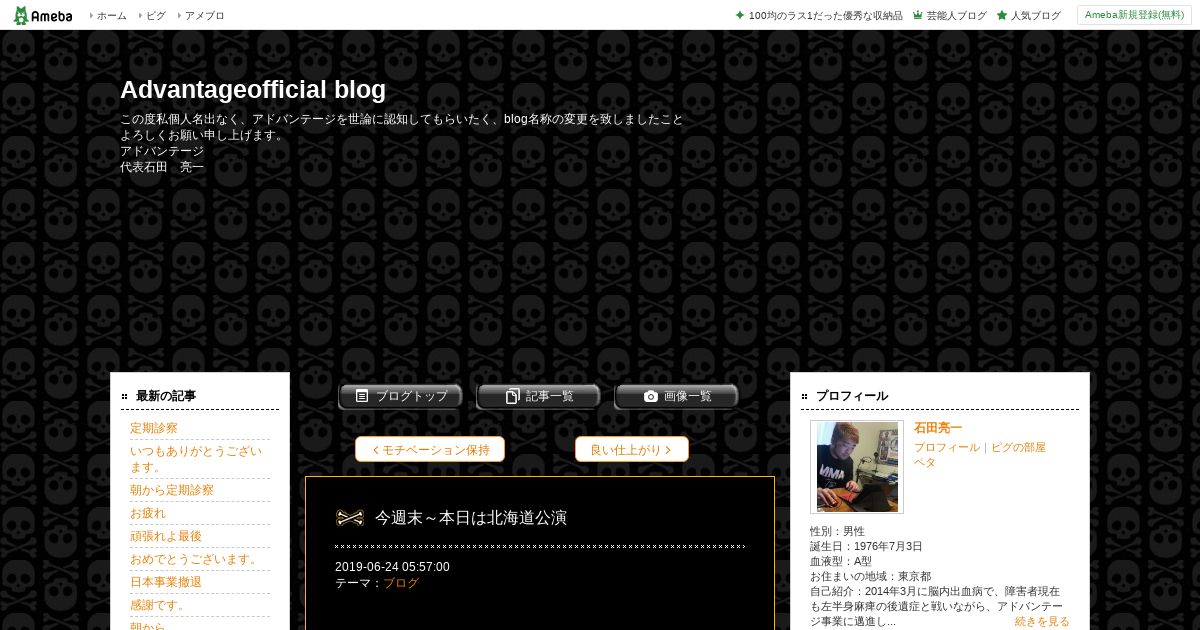Open the Advantageofficial blog title
This screenshot has height=630, width=1200.
[x=253, y=89]
